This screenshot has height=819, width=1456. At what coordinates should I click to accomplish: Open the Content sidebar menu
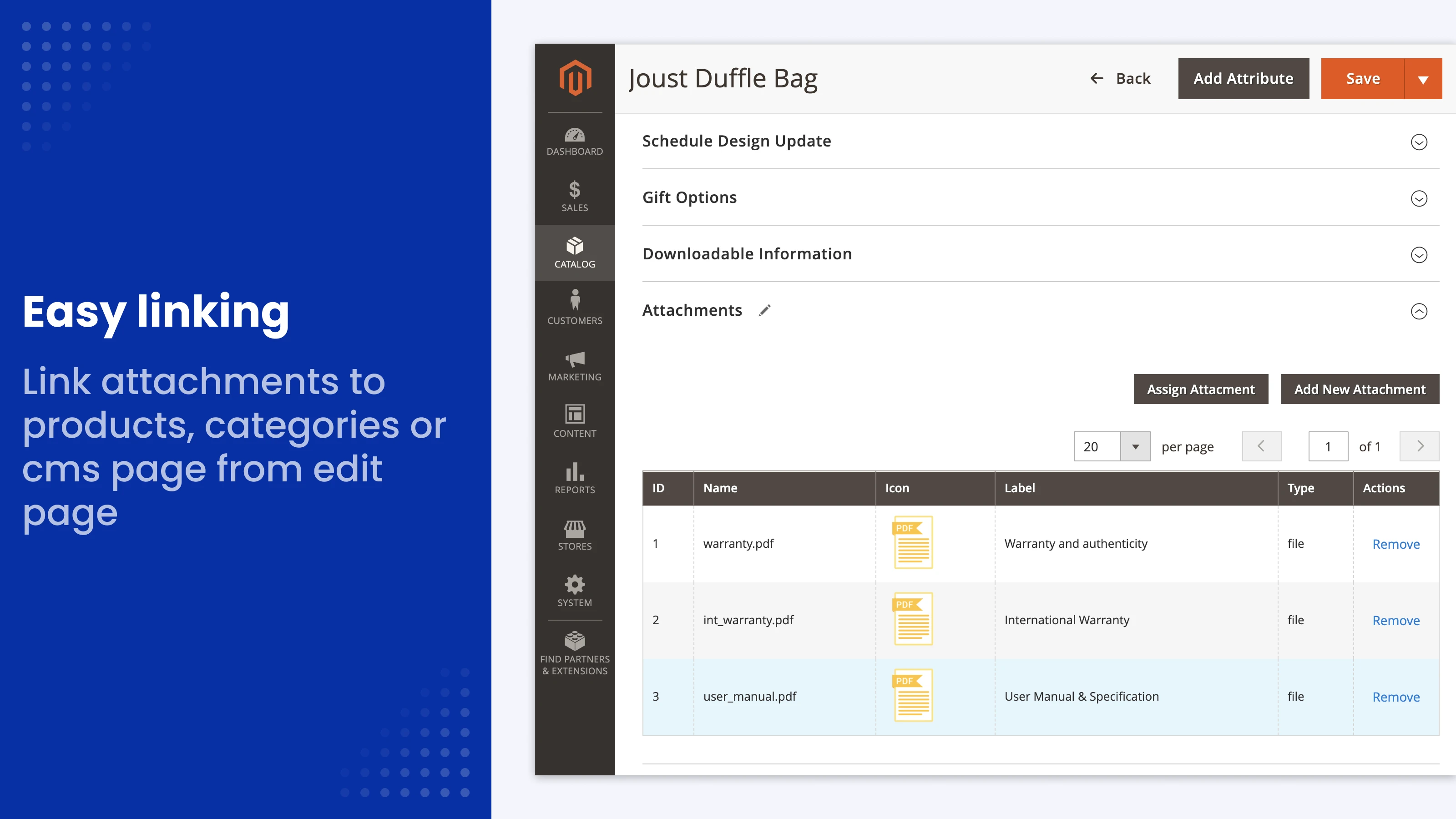click(x=574, y=422)
